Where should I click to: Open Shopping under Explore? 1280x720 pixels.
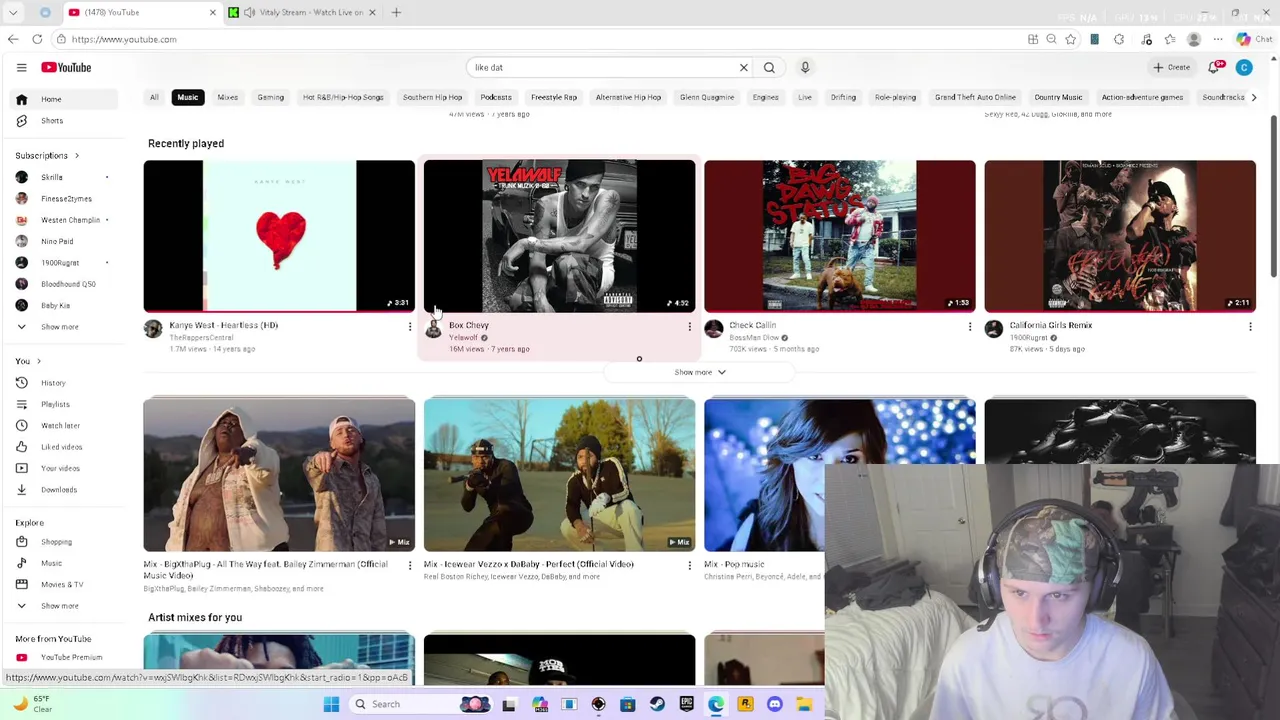(62, 542)
